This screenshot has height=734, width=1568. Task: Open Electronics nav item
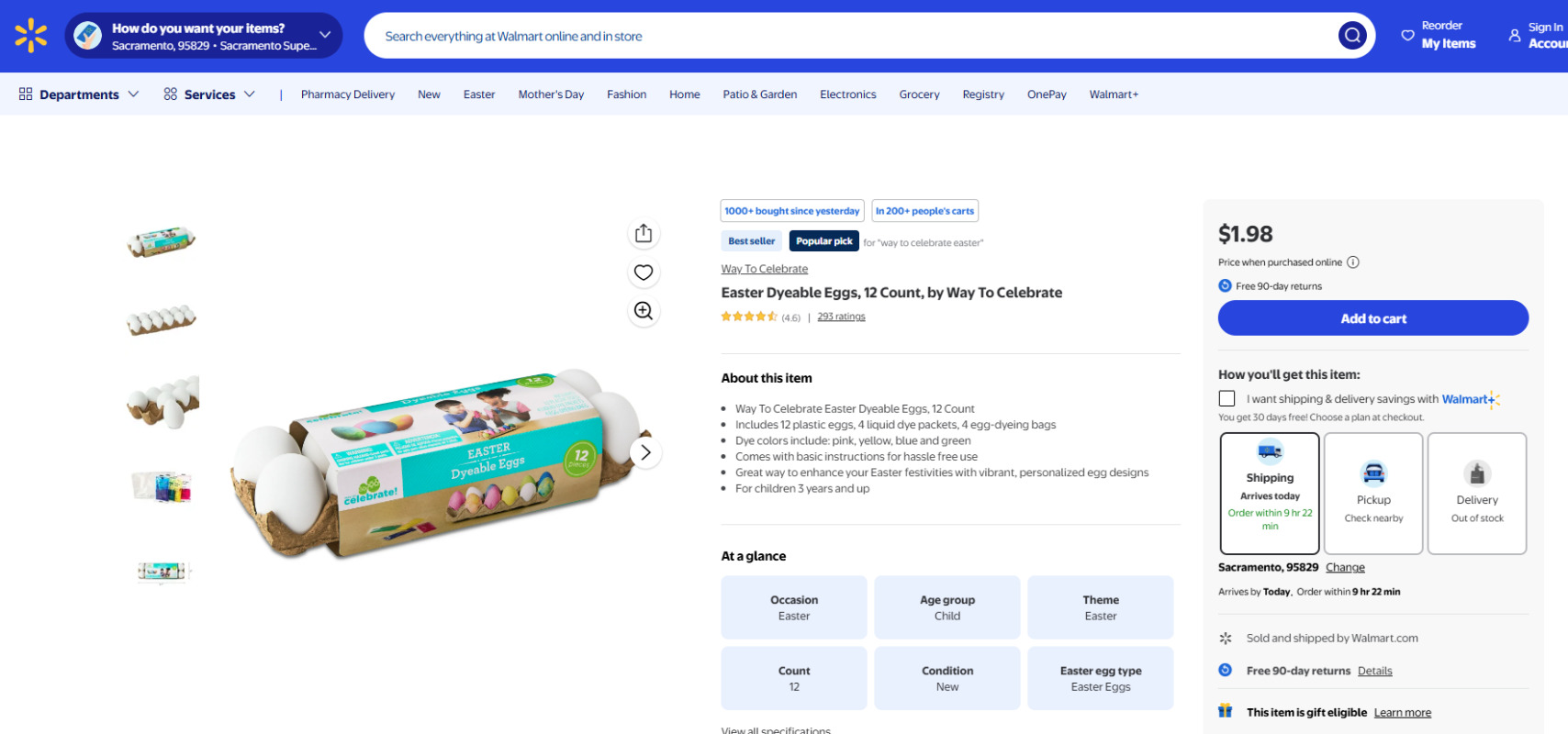pyautogui.click(x=847, y=95)
